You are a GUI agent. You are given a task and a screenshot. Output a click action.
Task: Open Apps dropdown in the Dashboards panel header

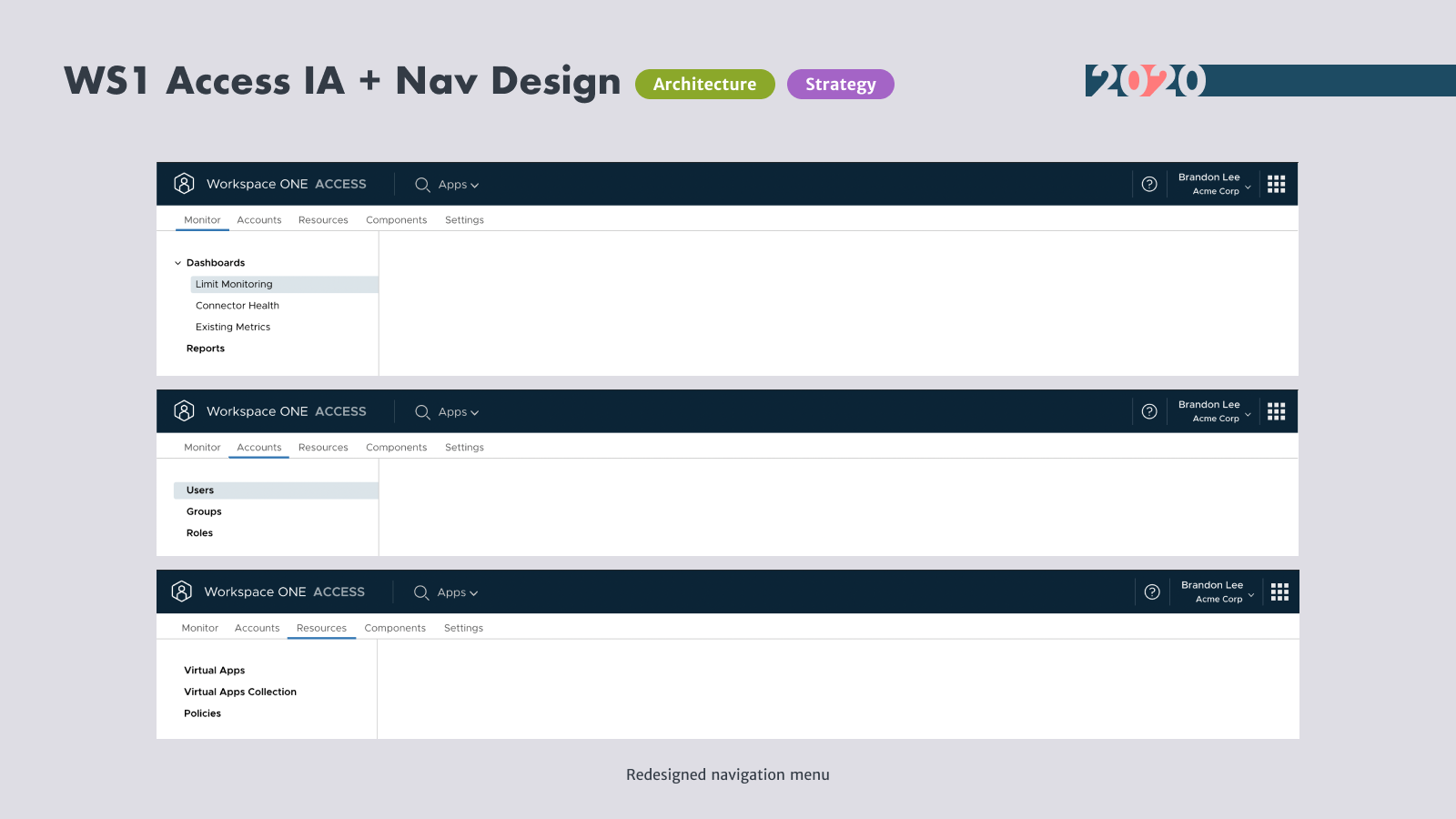pyautogui.click(x=458, y=185)
